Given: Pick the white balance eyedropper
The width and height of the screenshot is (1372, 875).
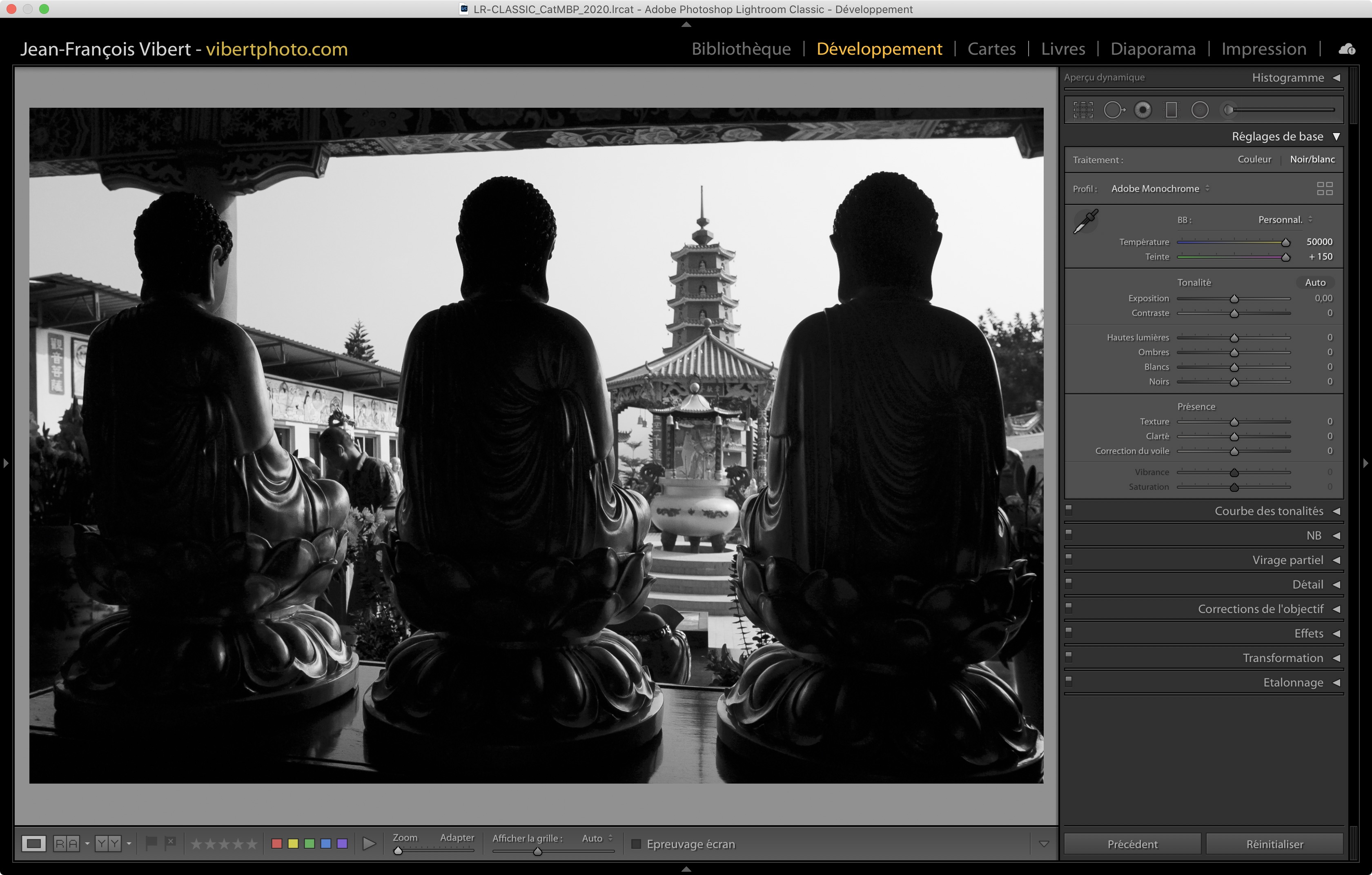Looking at the screenshot, I should [1086, 221].
